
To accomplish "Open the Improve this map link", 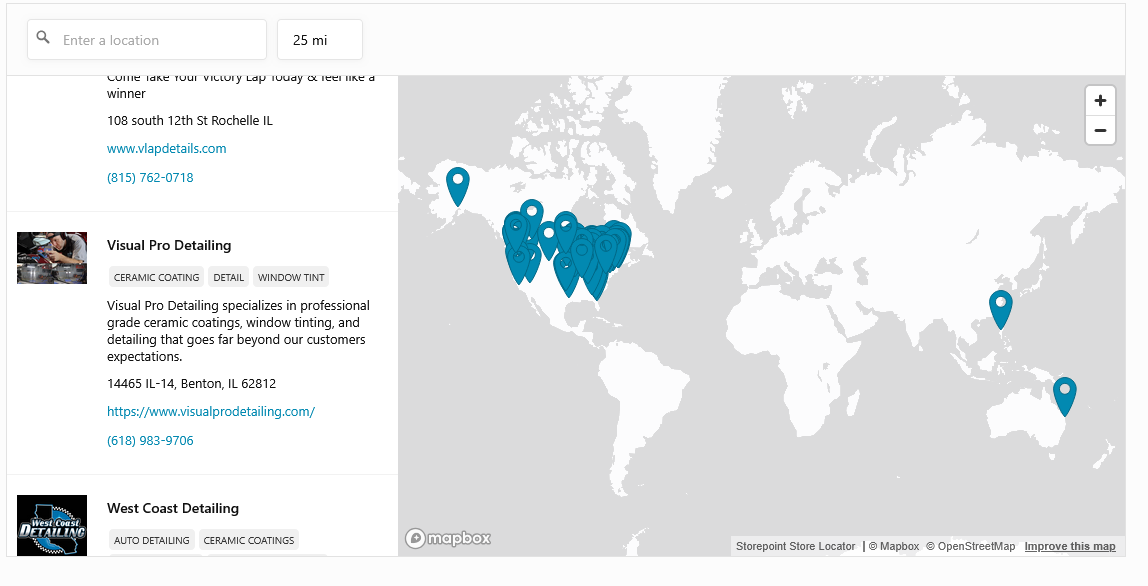I will click(x=1069, y=547).
